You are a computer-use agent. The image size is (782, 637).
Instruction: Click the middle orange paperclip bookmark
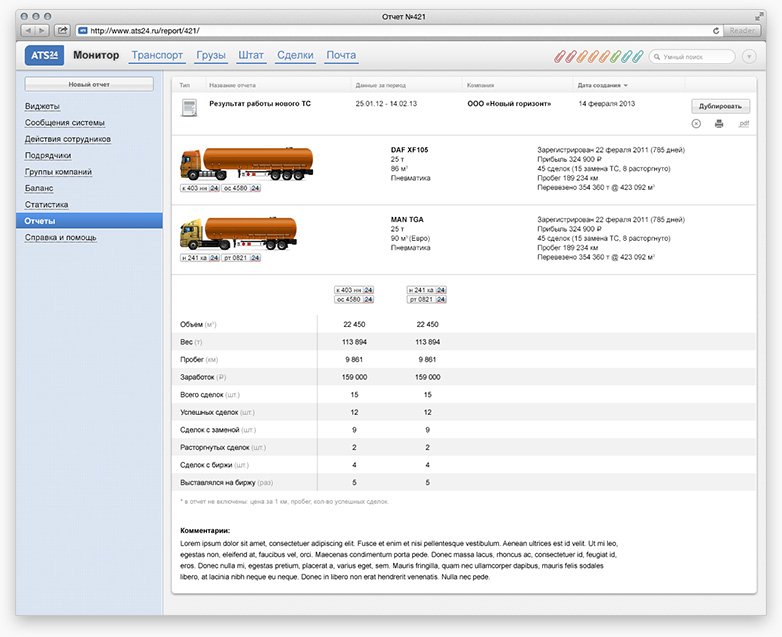593,56
